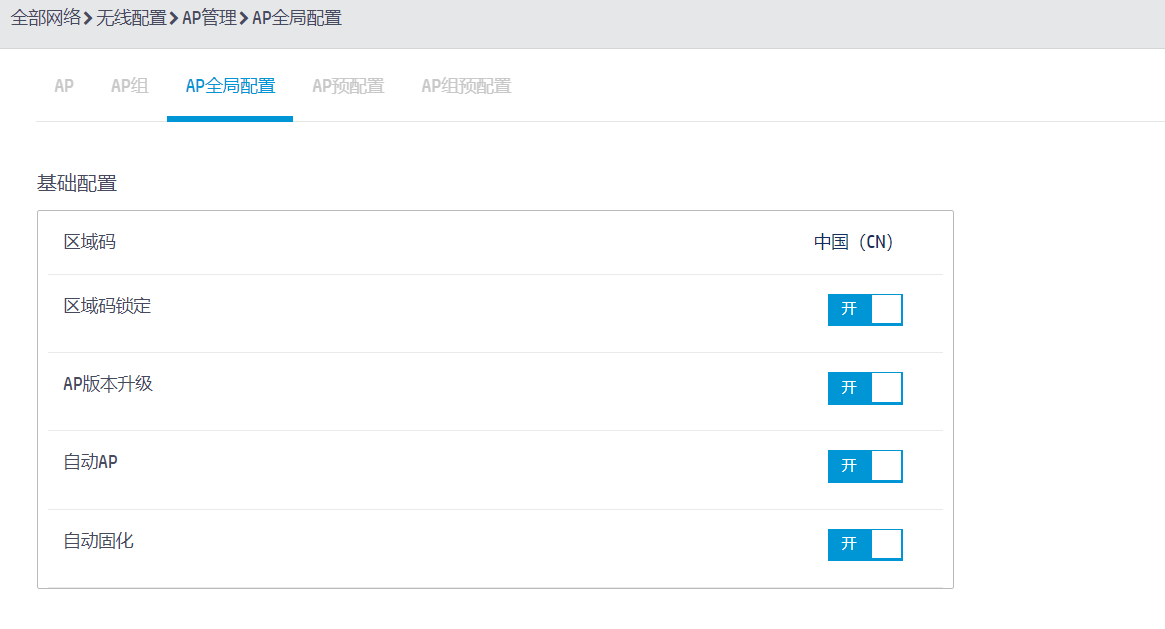This screenshot has width=1165, height=629.
Task: Click the 基础配置 section heading
Action: coord(77,184)
